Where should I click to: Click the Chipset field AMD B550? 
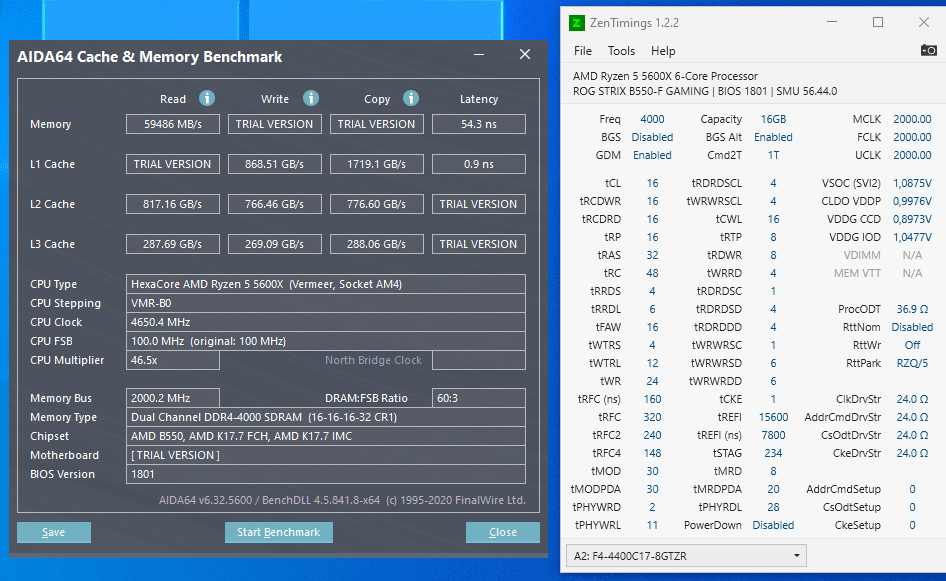point(326,436)
